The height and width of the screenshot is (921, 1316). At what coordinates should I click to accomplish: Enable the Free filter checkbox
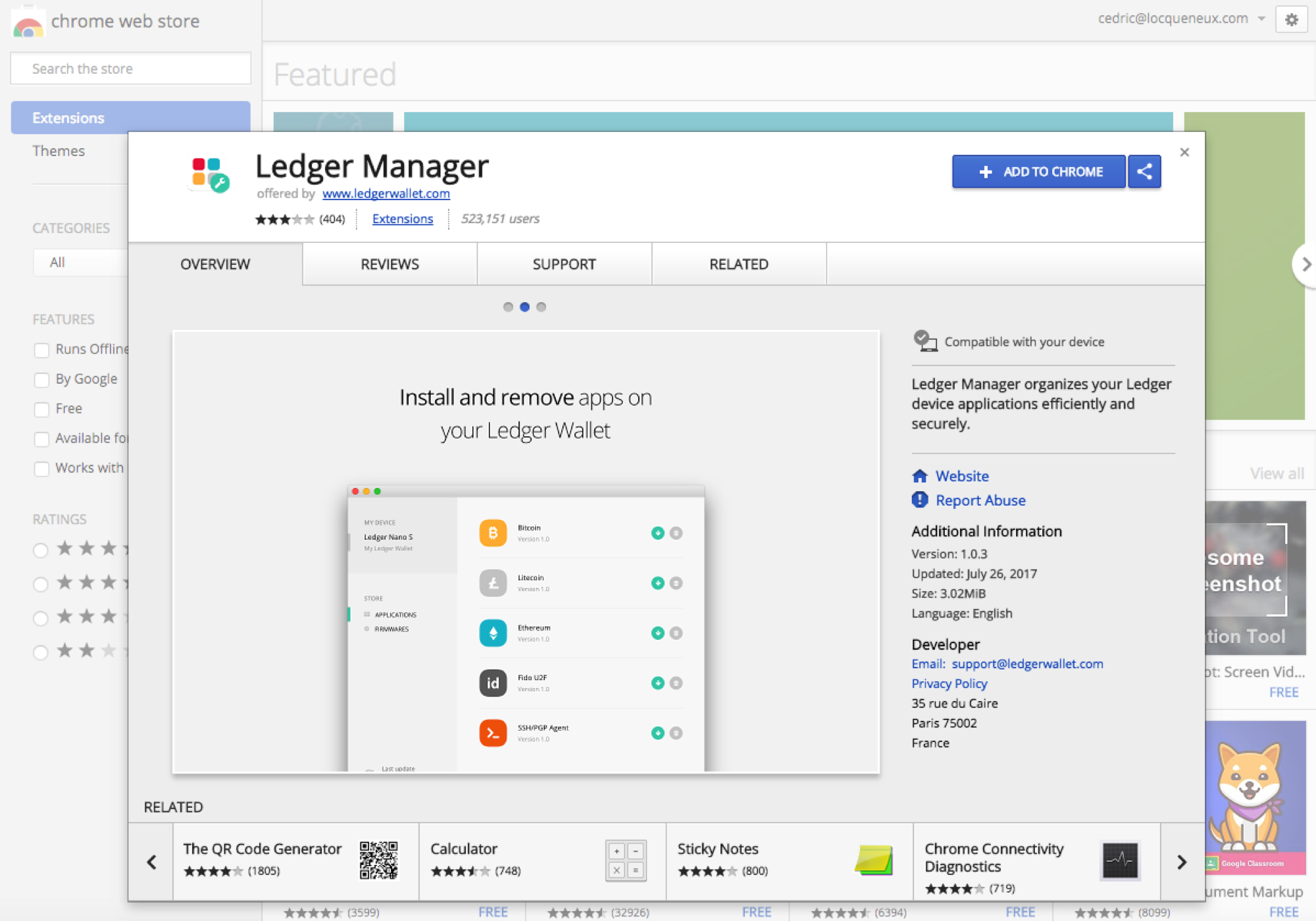coord(41,409)
